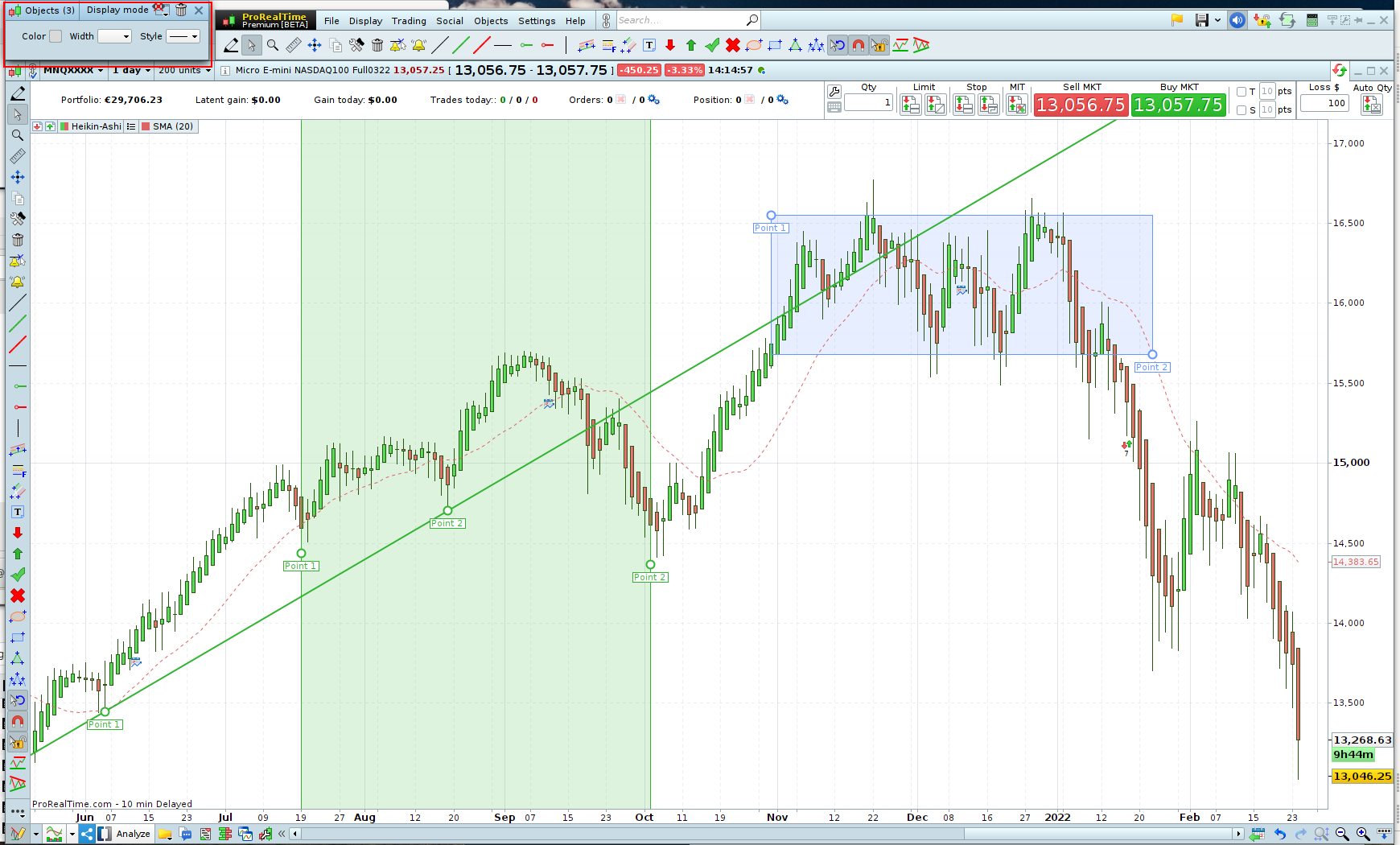Click the alert bell icon in toolbar
1400x845 pixels.
pyautogui.click(x=418, y=45)
